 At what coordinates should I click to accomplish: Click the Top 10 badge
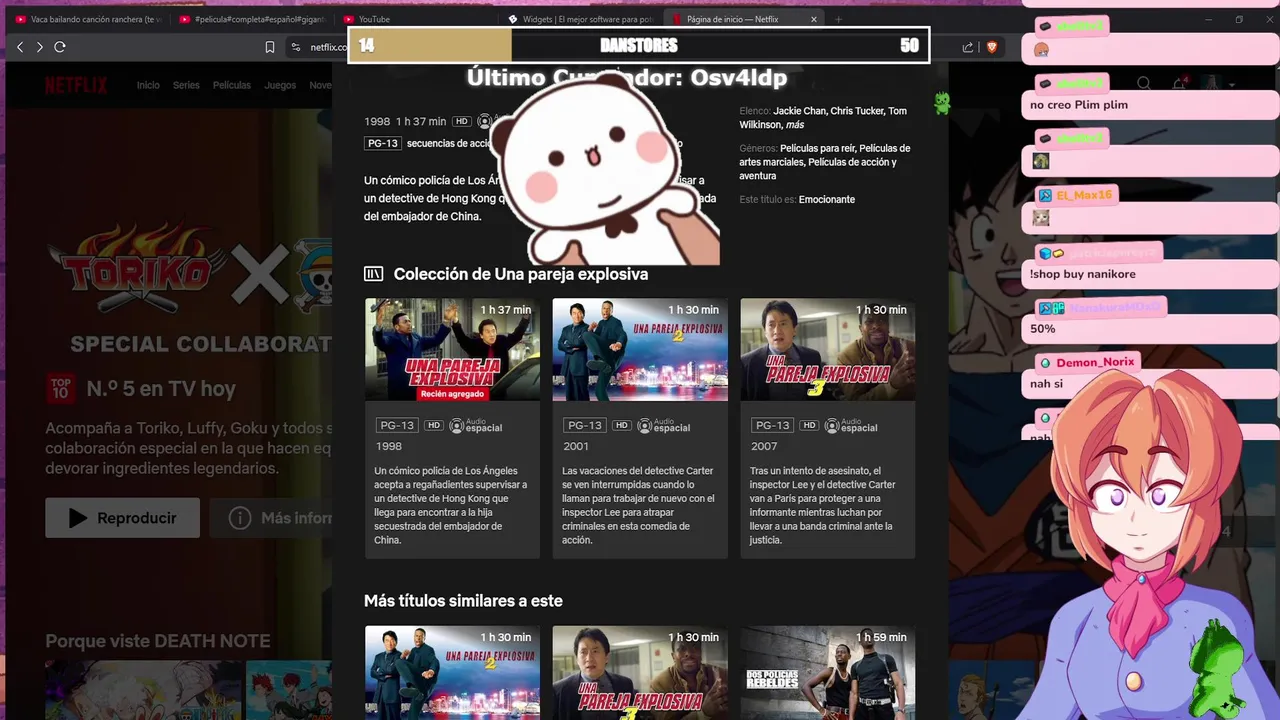(61, 389)
